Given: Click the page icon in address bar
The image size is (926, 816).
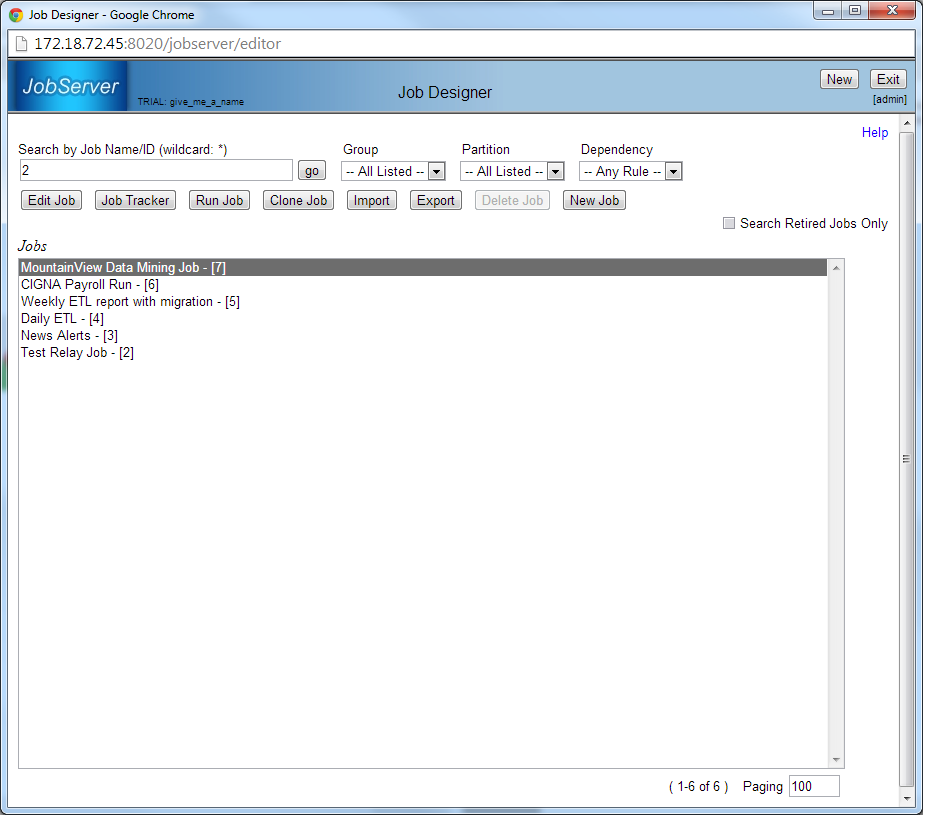Looking at the screenshot, I should coord(21,44).
